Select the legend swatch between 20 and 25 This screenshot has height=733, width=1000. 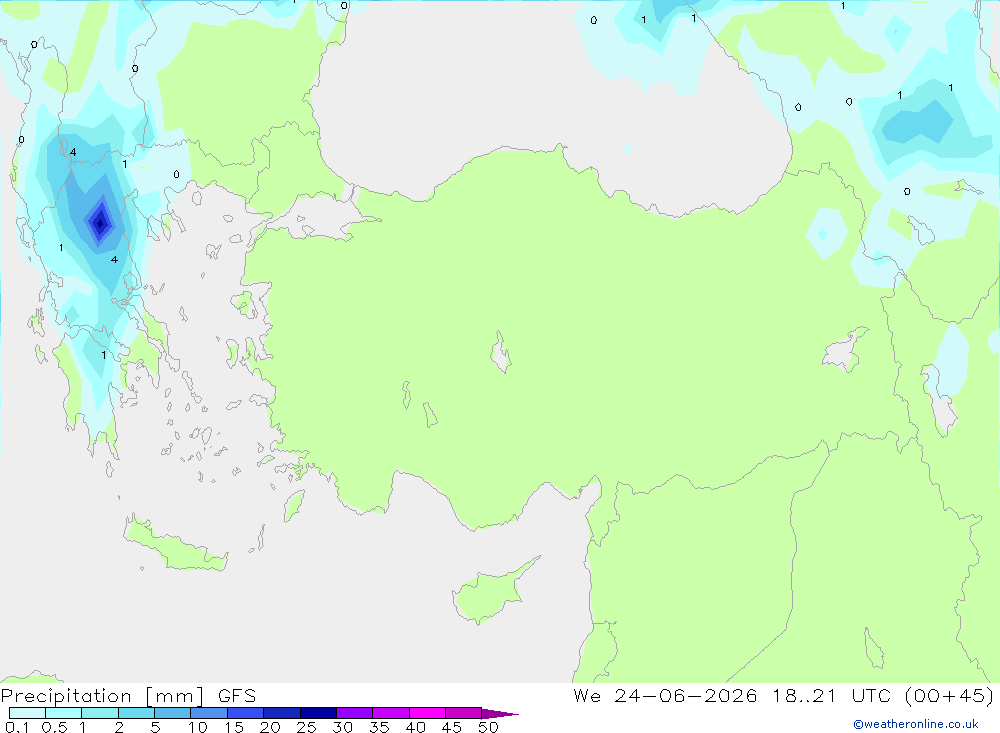tap(281, 713)
